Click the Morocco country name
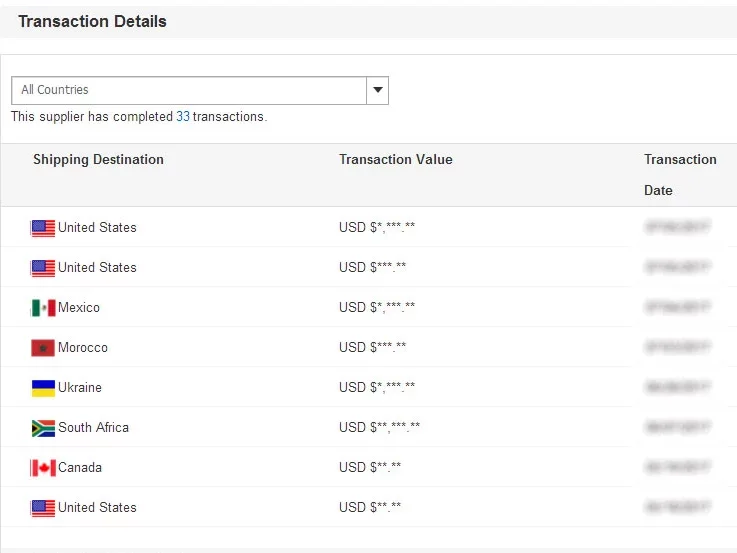Screen dimensions: 737x553 pyautogui.click(x=83, y=348)
